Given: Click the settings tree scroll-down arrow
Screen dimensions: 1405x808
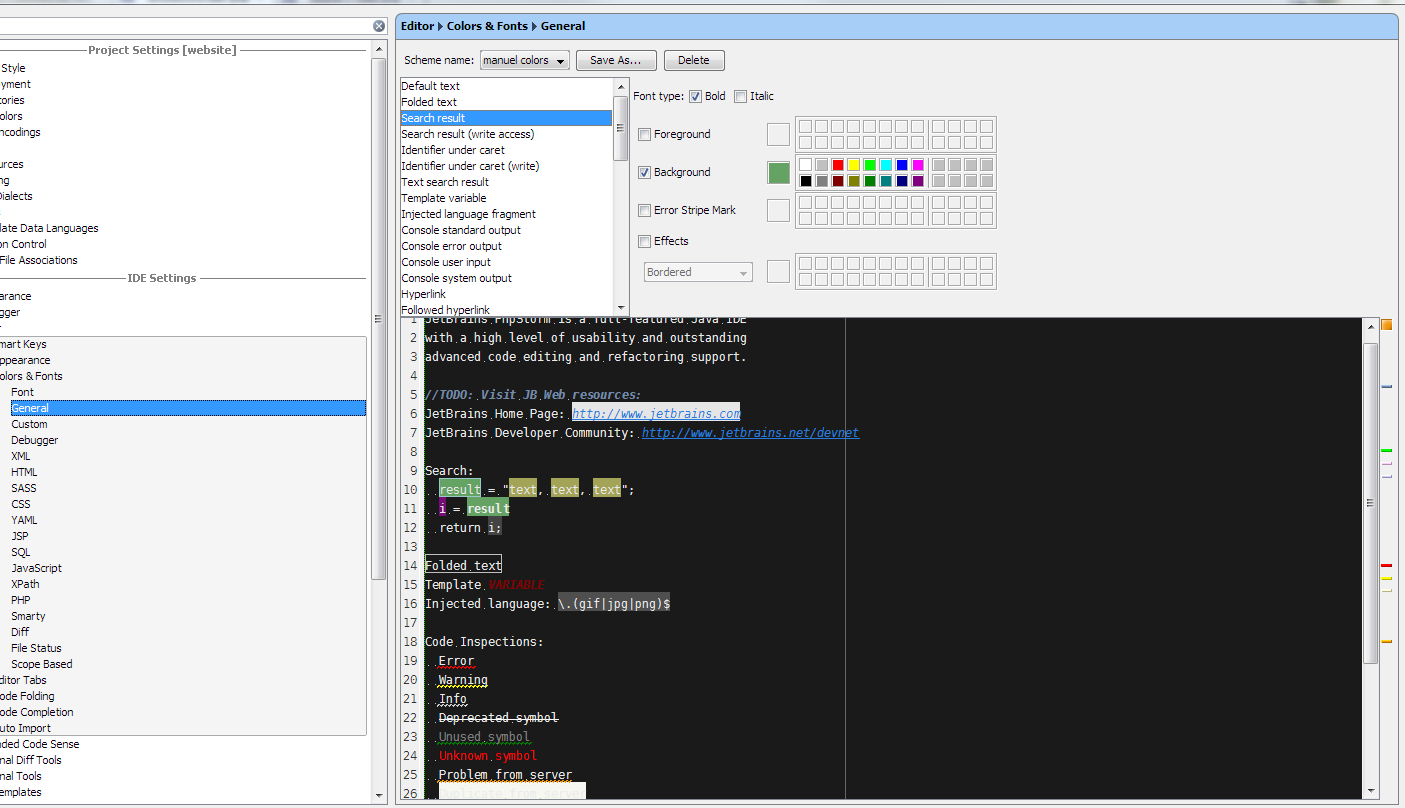Looking at the screenshot, I should coord(379,796).
